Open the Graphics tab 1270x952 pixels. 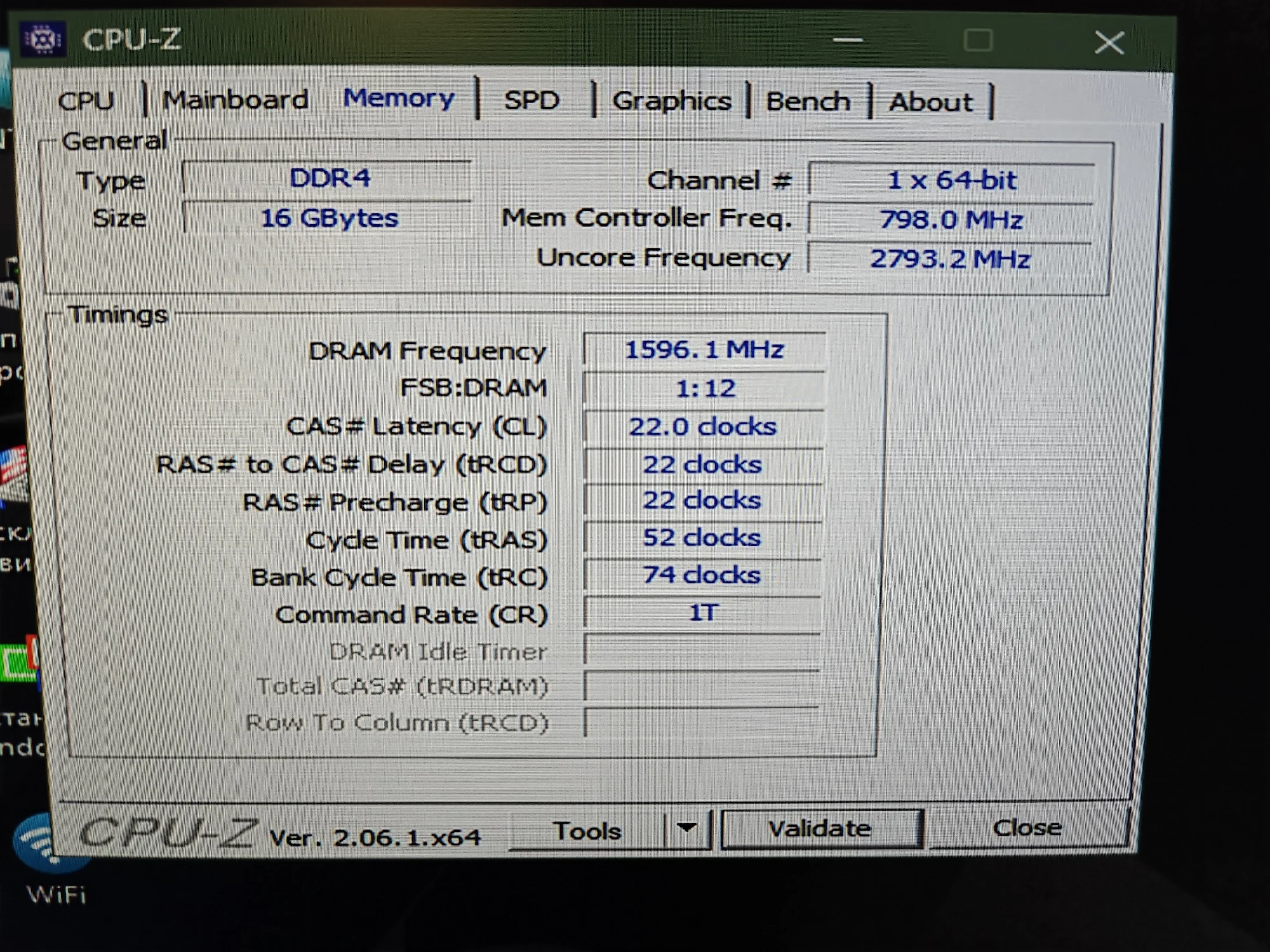[671, 101]
